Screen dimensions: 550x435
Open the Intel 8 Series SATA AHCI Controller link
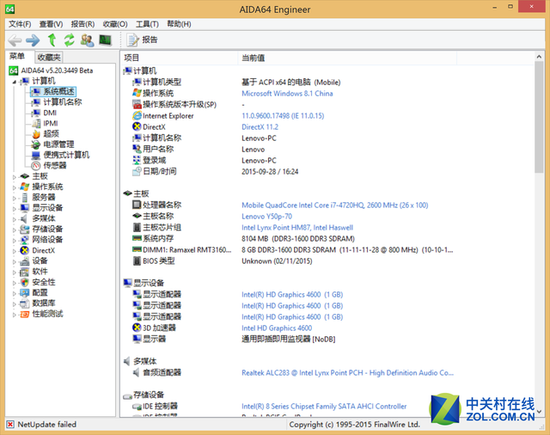pos(324,406)
